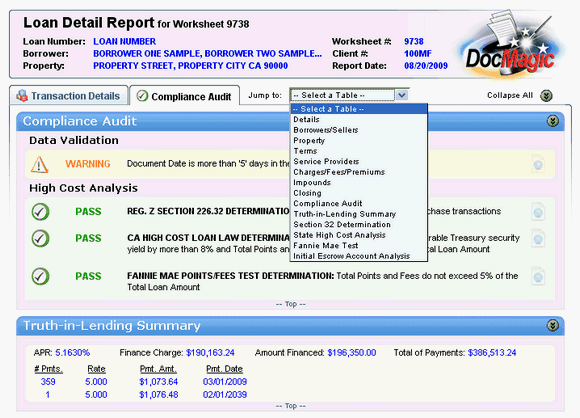Screen dimensions: 580x418
Task: Collapse the Compliance Audit section
Action: [553, 121]
